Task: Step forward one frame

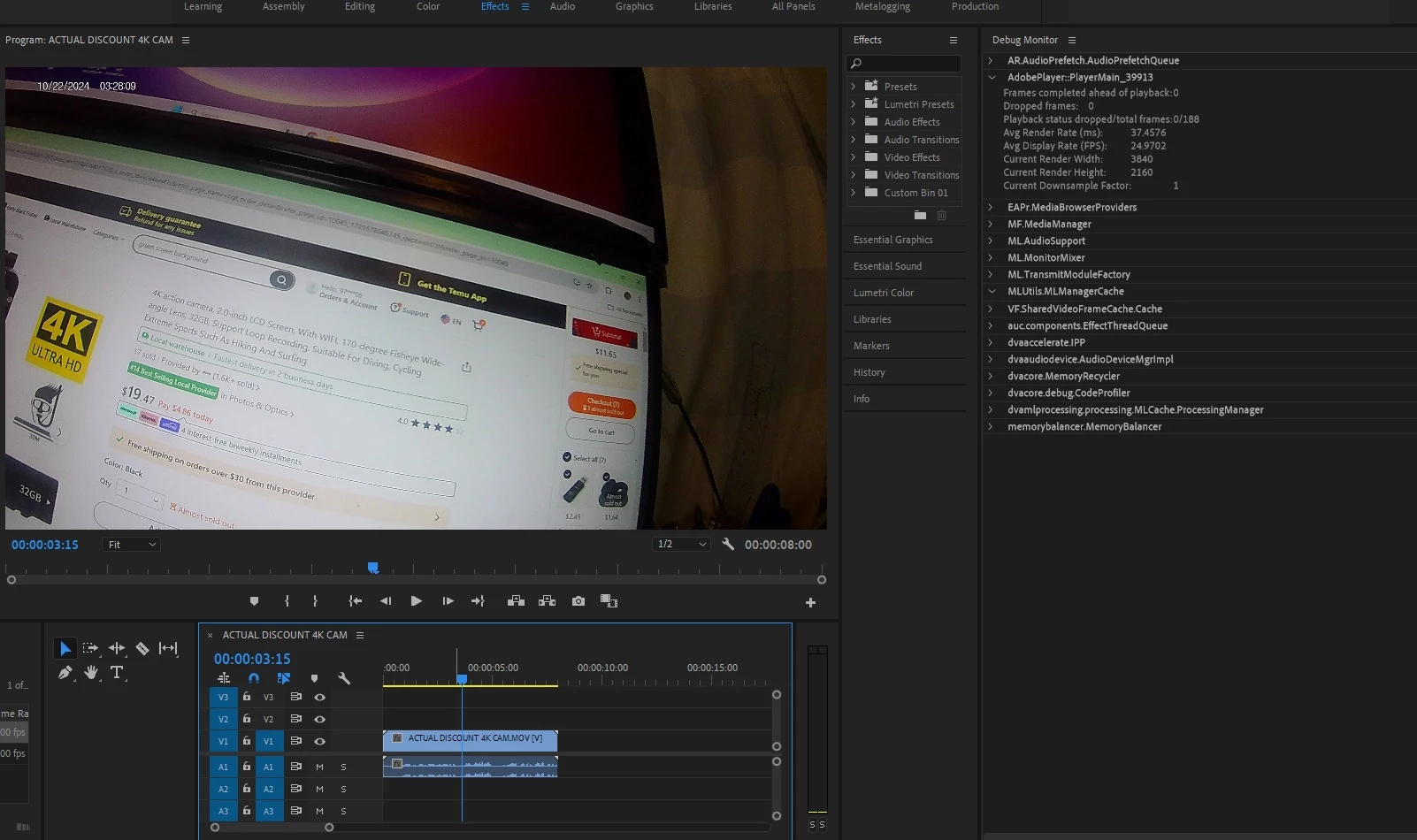Action: (448, 601)
